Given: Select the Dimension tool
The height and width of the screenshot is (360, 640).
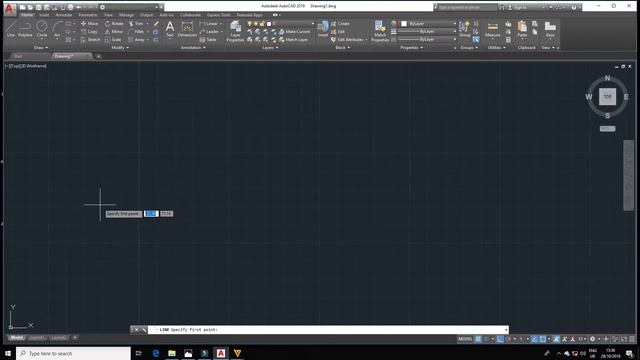Looking at the screenshot, I should click(187, 29).
